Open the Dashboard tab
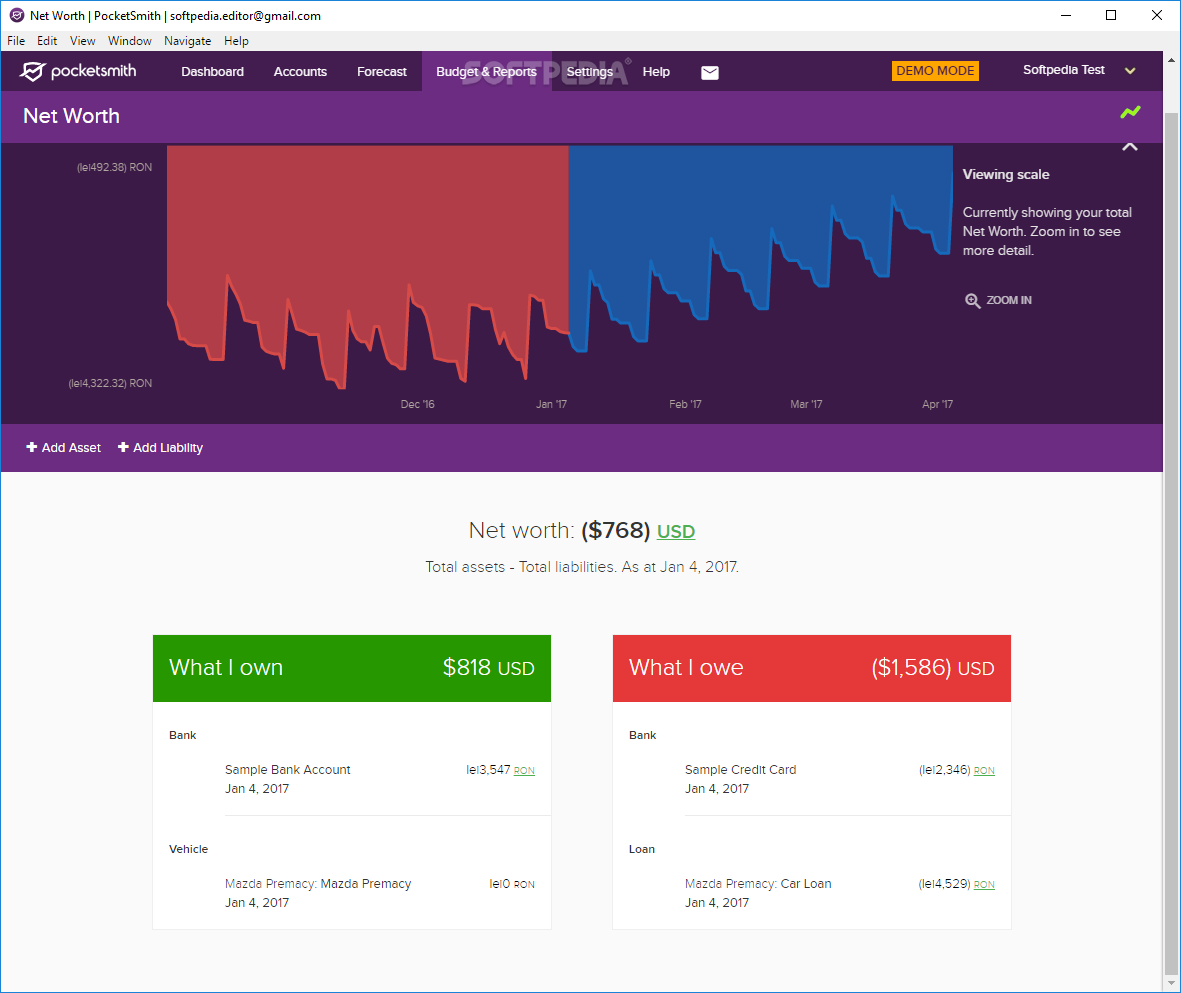This screenshot has width=1181, height=993. tap(212, 72)
